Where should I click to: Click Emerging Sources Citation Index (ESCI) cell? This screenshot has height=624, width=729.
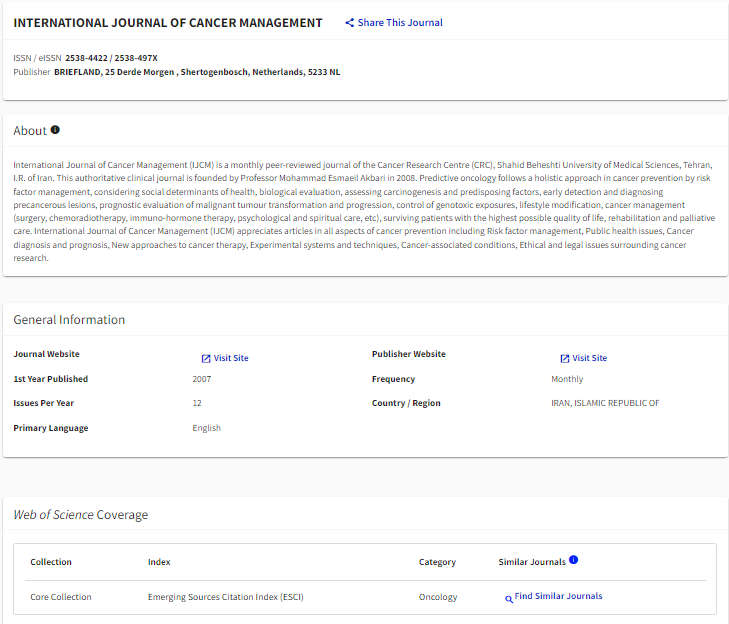tap(225, 597)
